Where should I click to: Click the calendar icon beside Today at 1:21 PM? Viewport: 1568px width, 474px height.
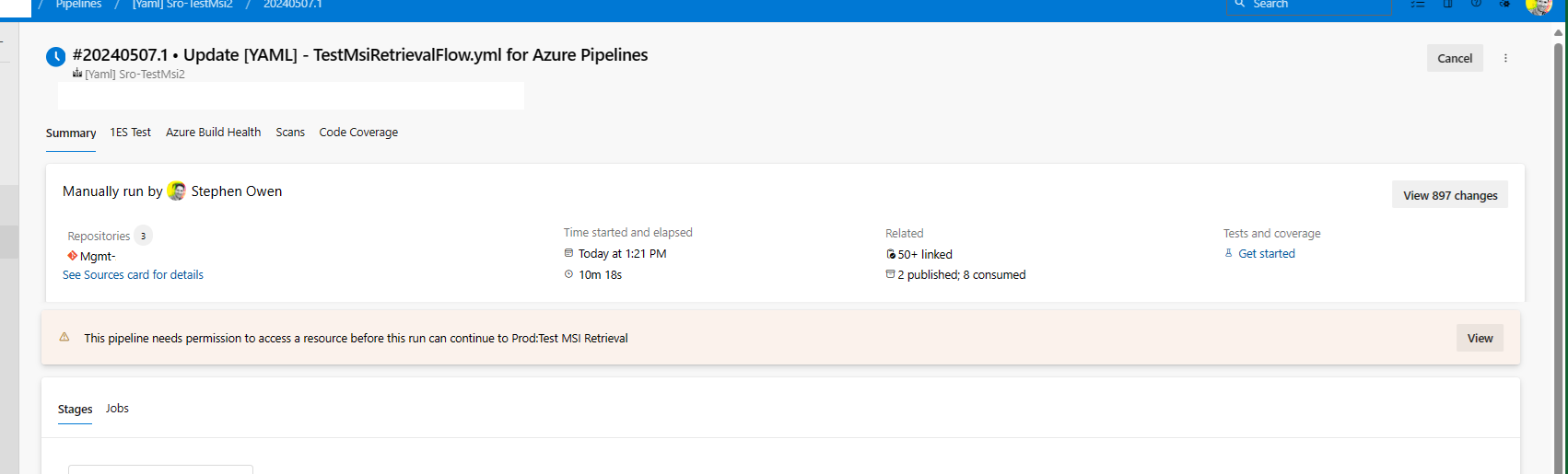click(x=568, y=253)
